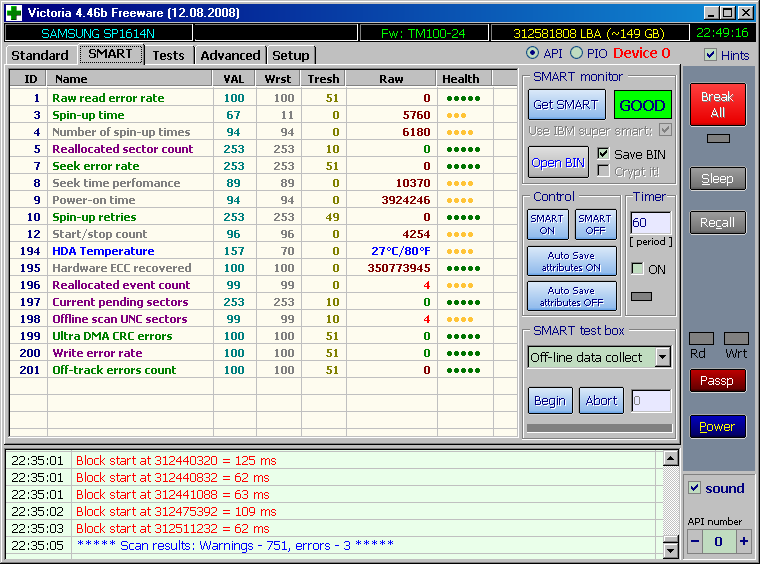
Task: Open the Advanced tab
Action: click(x=230, y=55)
